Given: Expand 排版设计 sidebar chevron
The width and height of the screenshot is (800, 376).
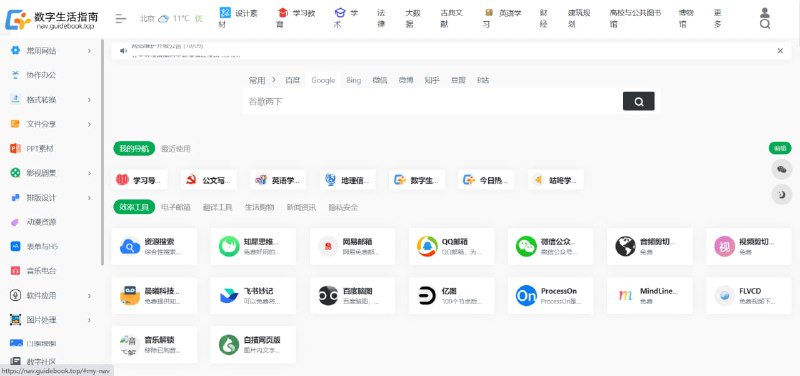Looking at the screenshot, I should (89, 197).
